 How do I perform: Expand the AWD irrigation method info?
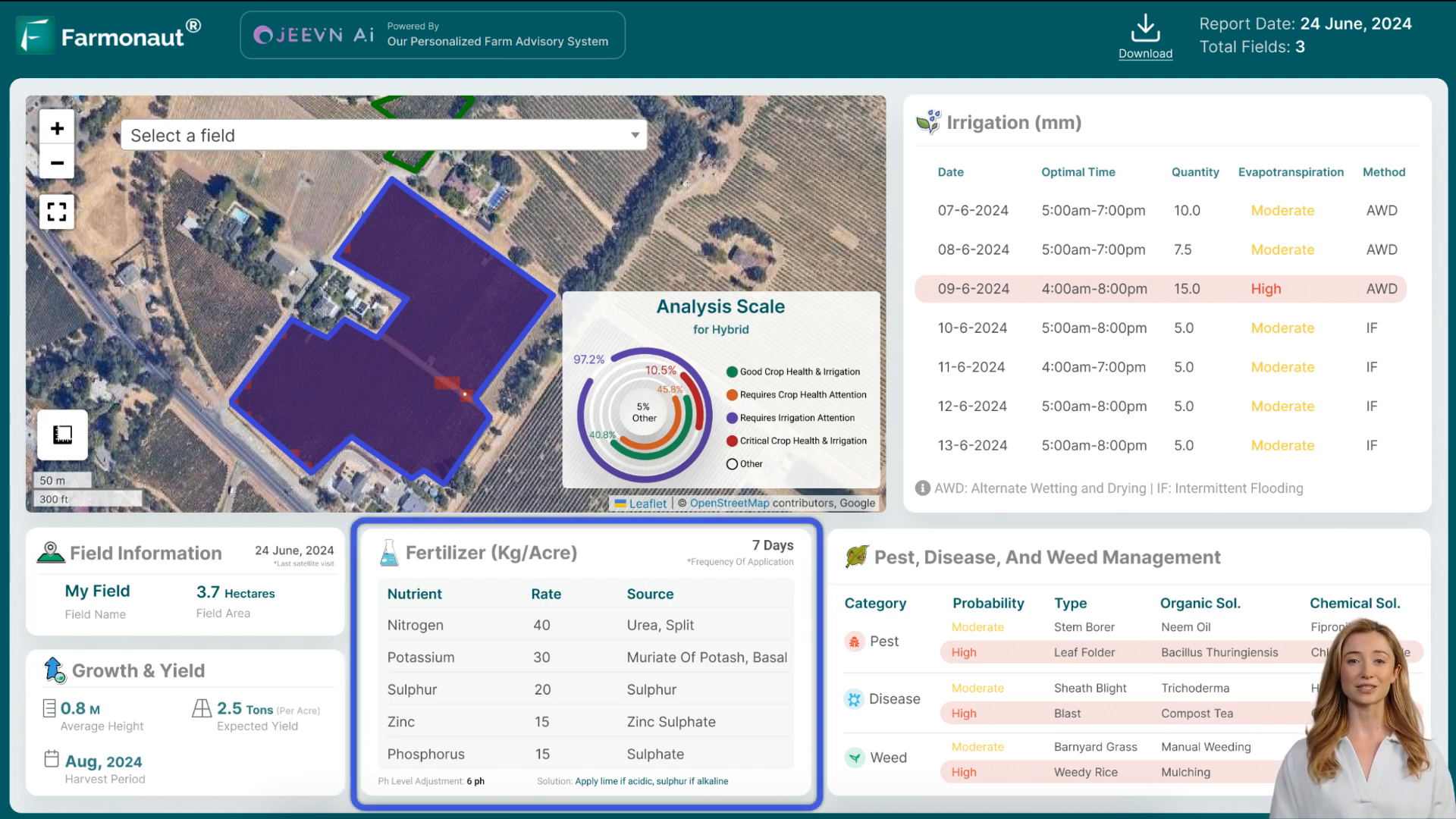tap(922, 488)
